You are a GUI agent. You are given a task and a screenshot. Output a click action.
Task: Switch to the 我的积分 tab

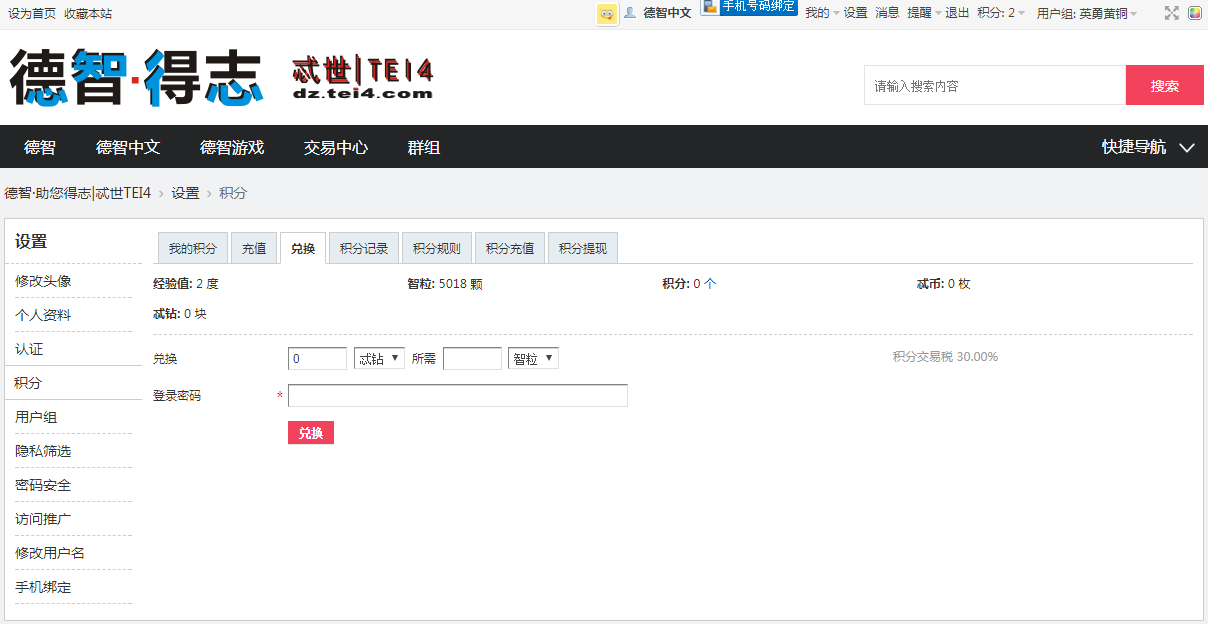point(192,247)
